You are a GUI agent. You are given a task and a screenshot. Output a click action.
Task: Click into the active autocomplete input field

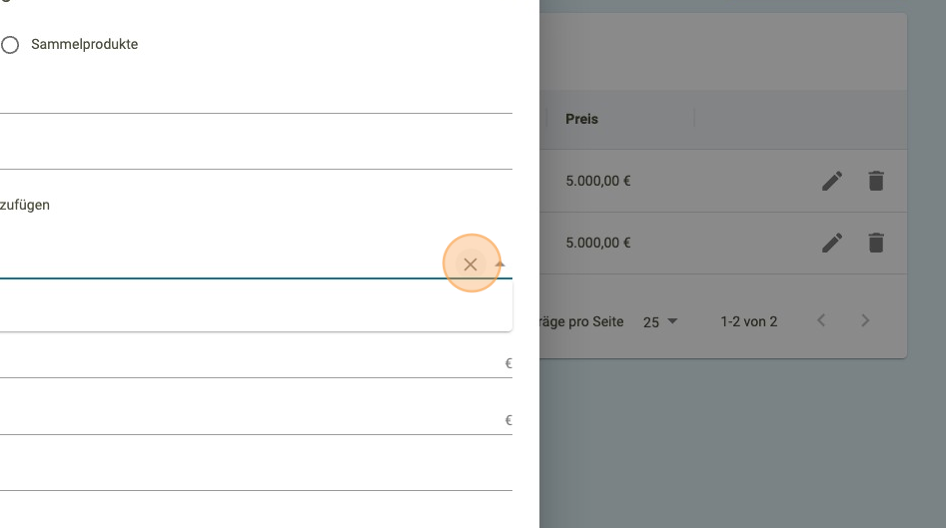tap(220, 263)
